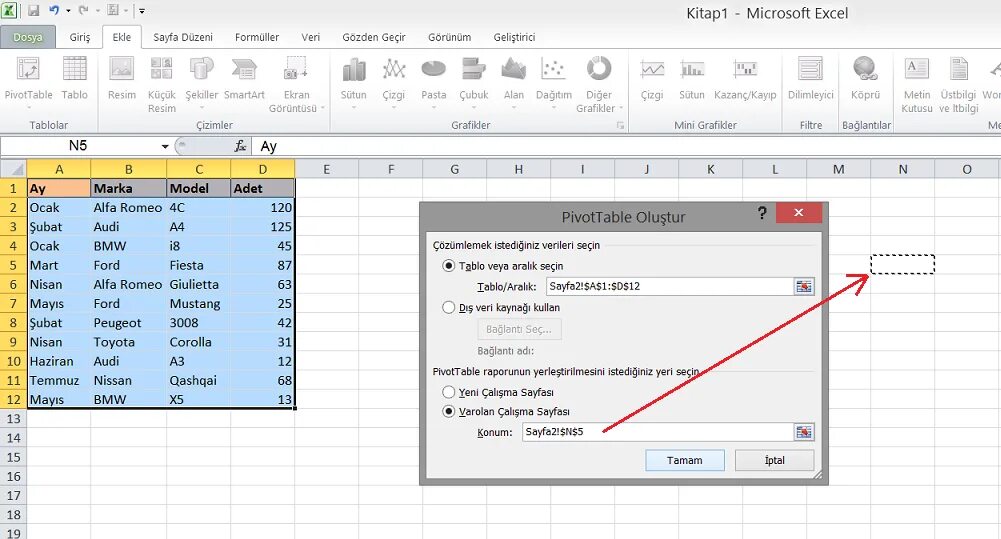Cancel with the İptal button

click(x=774, y=460)
